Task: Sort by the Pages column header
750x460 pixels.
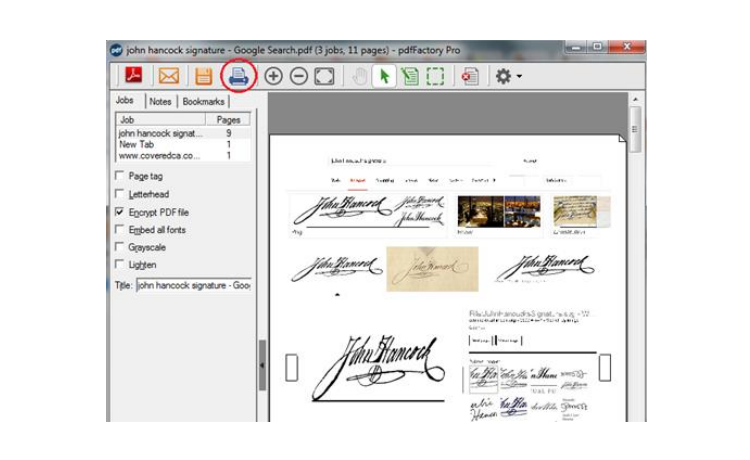Action: [x=228, y=120]
